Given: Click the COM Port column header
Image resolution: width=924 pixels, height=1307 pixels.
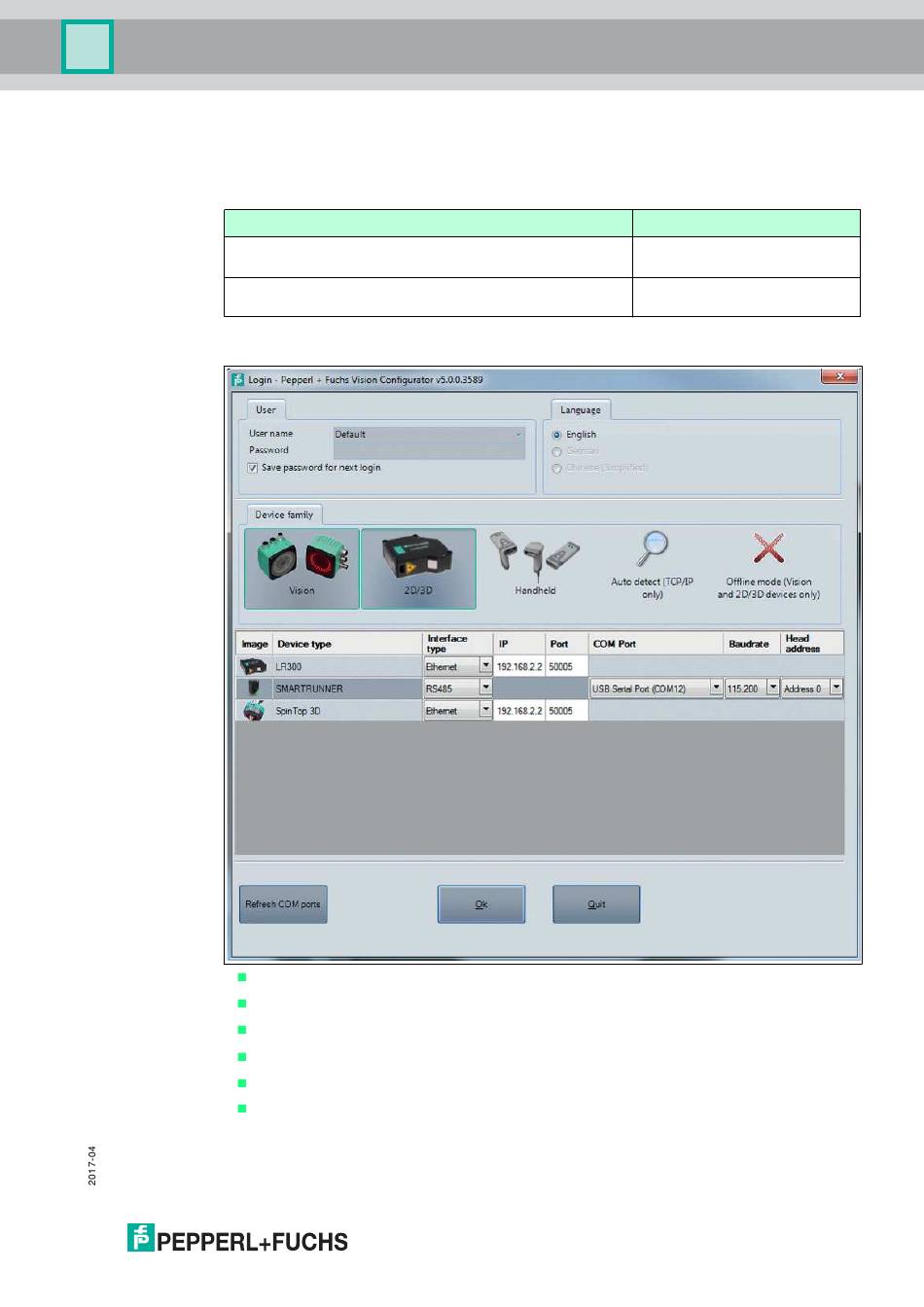Looking at the screenshot, I should (x=657, y=644).
